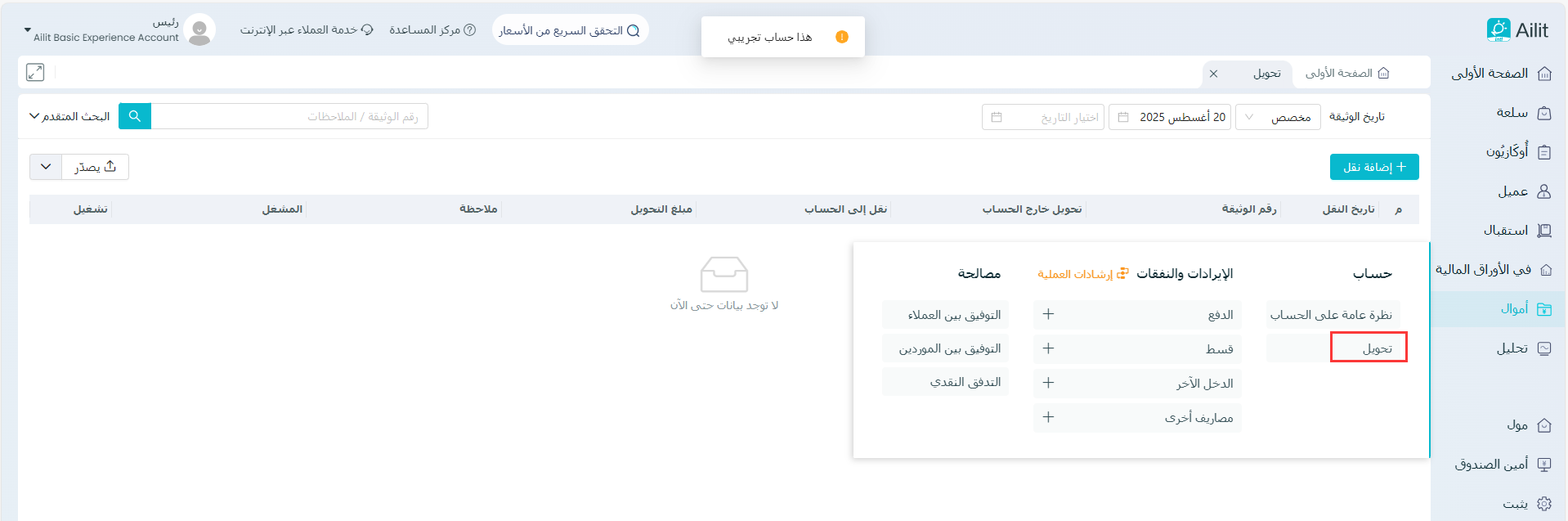Open the مخصص date range dropdown
This screenshot has height=521, width=1568.
point(1278,117)
